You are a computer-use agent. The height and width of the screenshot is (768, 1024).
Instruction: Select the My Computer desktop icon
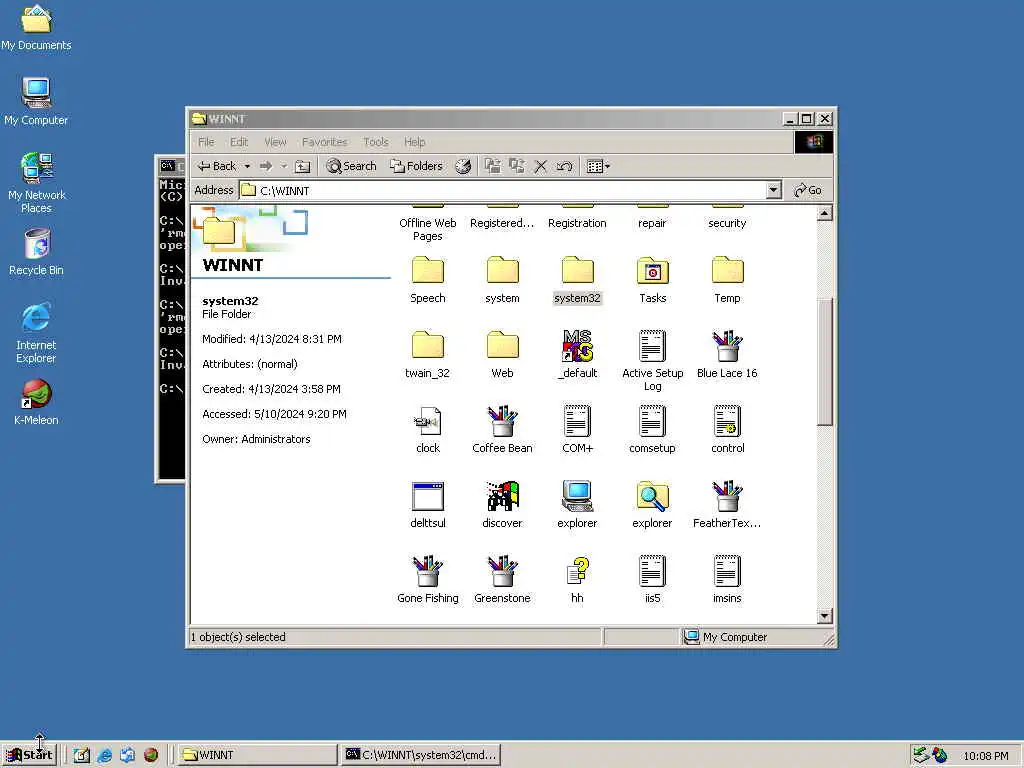pos(37,101)
